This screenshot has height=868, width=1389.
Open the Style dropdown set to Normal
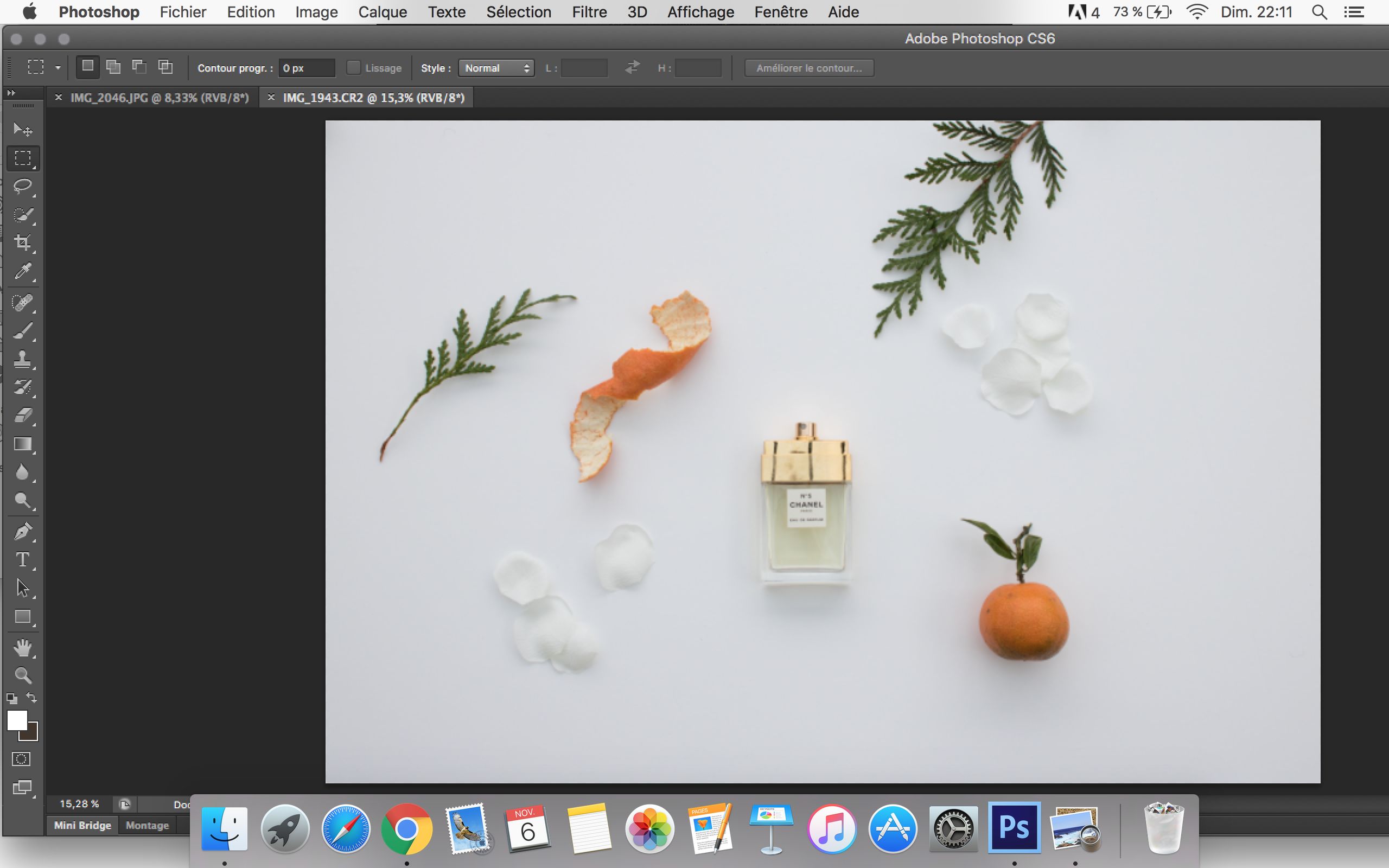496,68
